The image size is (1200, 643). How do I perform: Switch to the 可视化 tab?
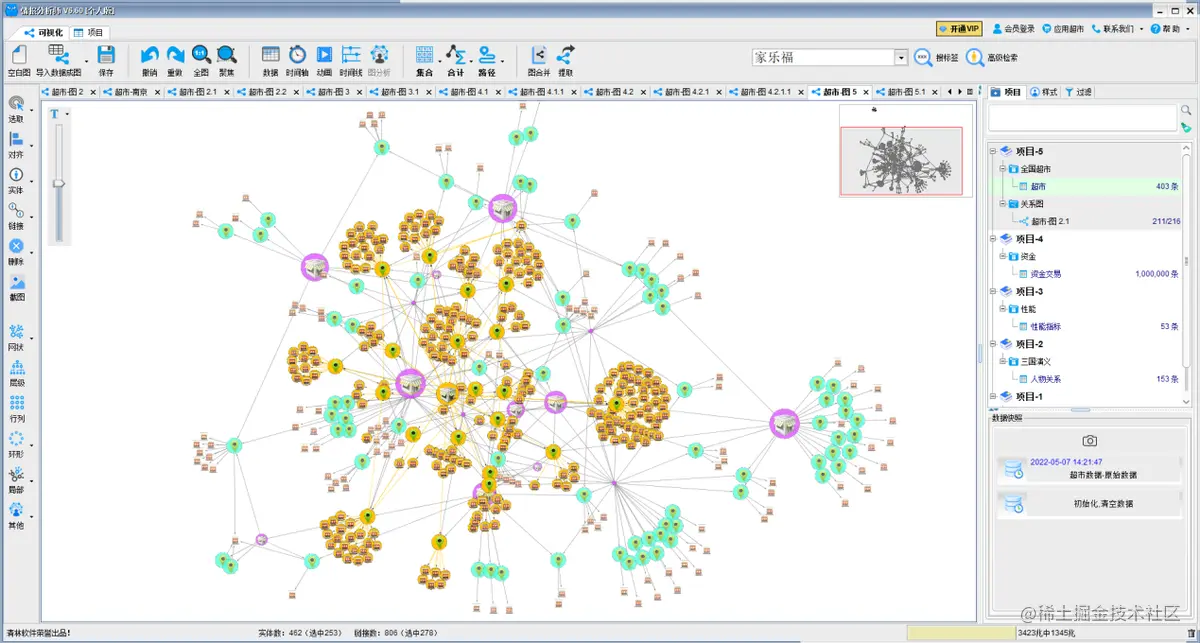(44, 32)
